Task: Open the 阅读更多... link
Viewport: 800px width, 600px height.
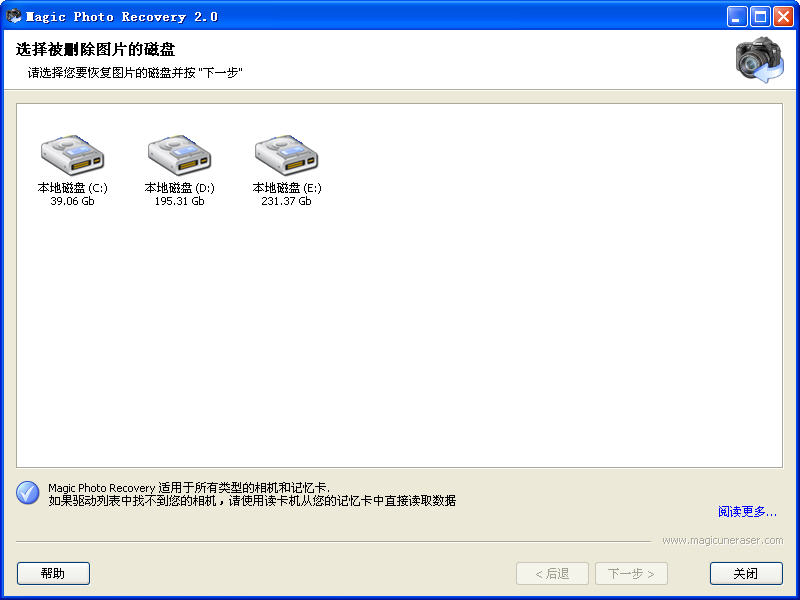Action: pyautogui.click(x=747, y=512)
